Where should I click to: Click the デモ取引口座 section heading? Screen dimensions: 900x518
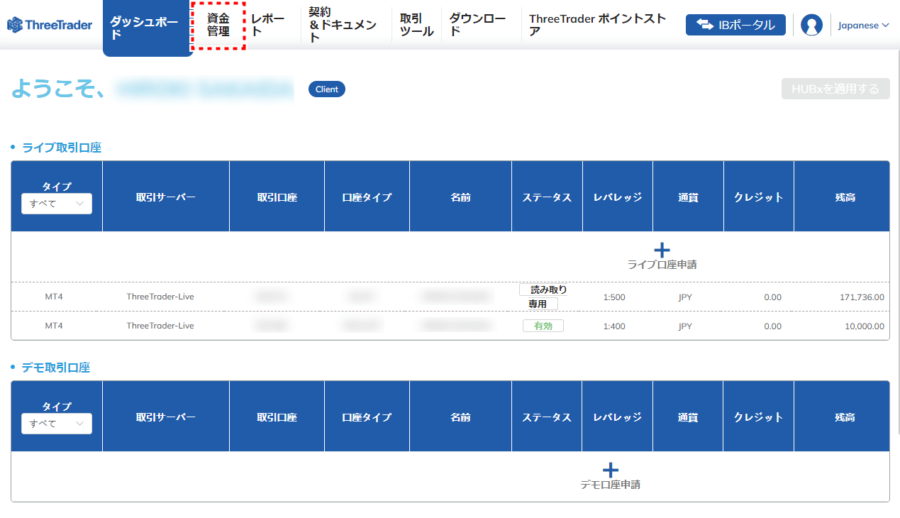click(x=56, y=368)
